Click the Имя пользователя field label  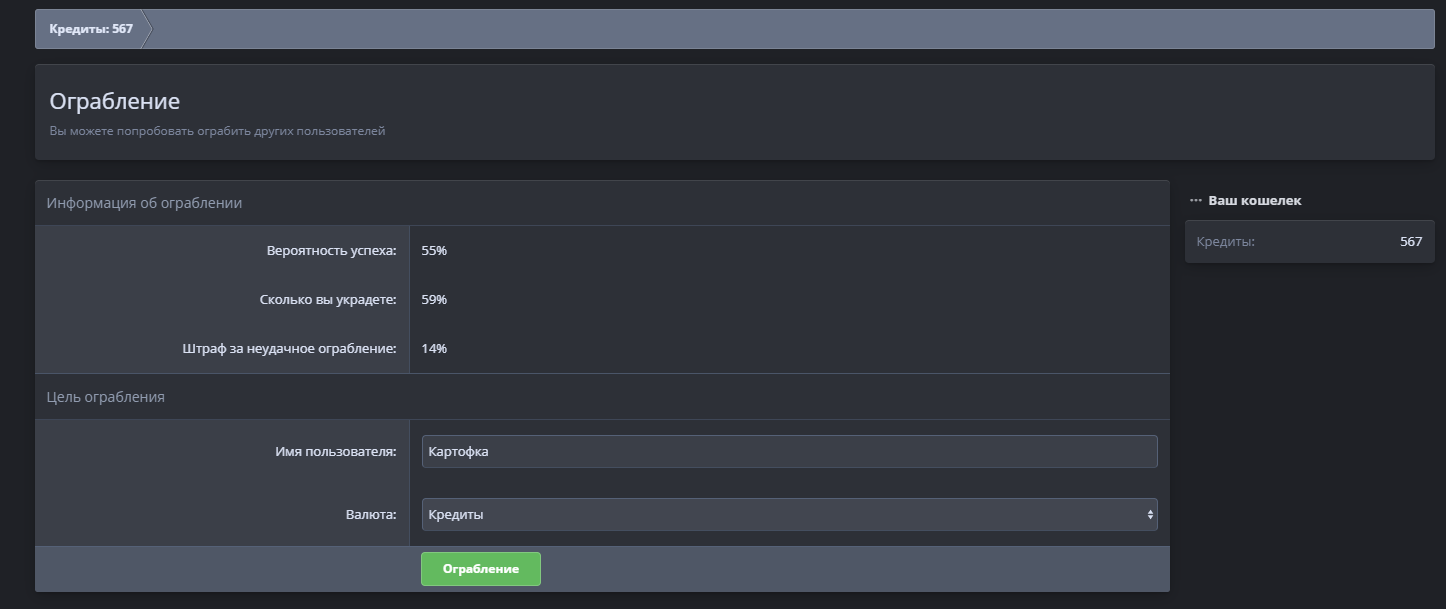[335, 452]
